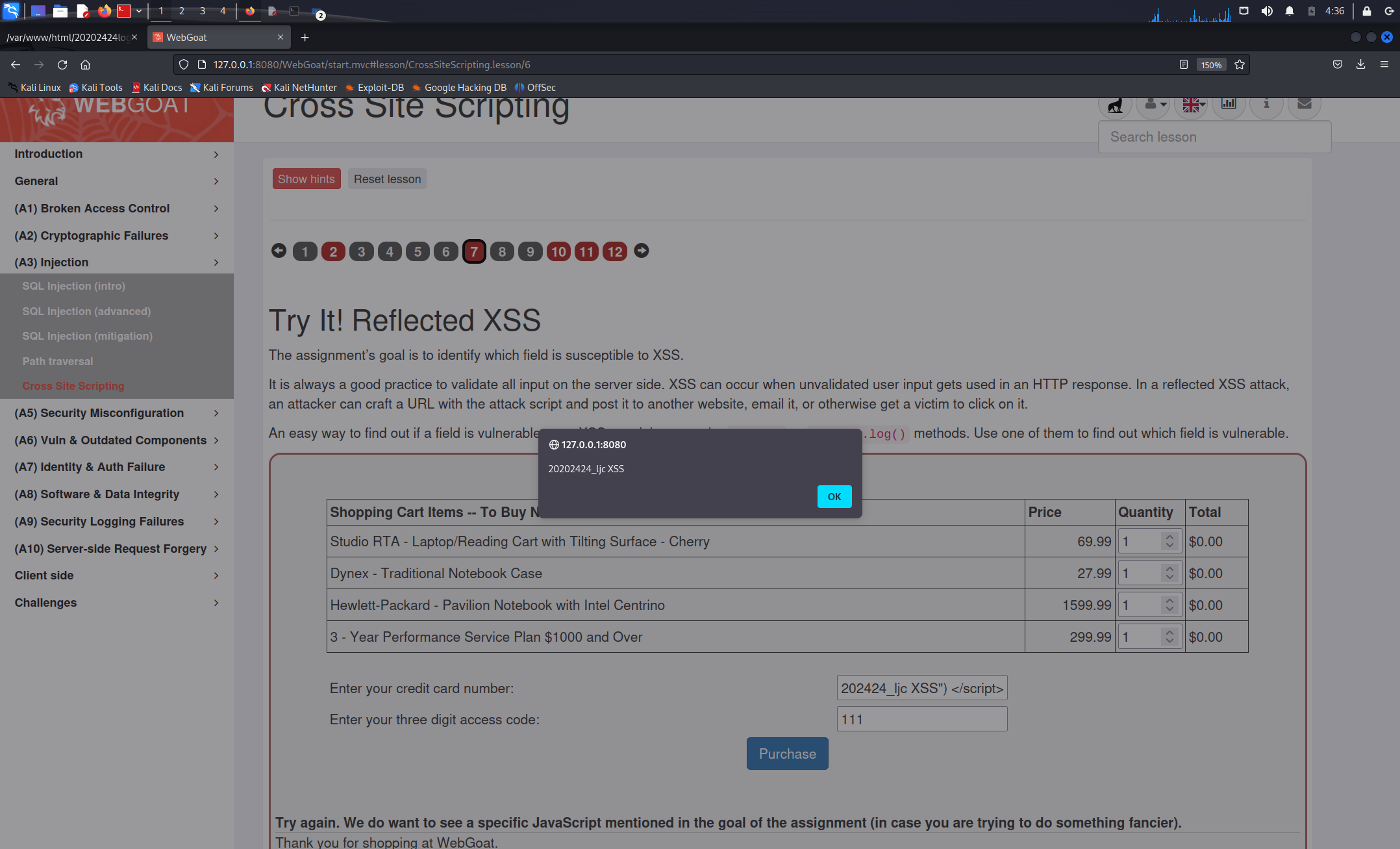
Task: Open Kali Tools bookmark
Action: 96,88
